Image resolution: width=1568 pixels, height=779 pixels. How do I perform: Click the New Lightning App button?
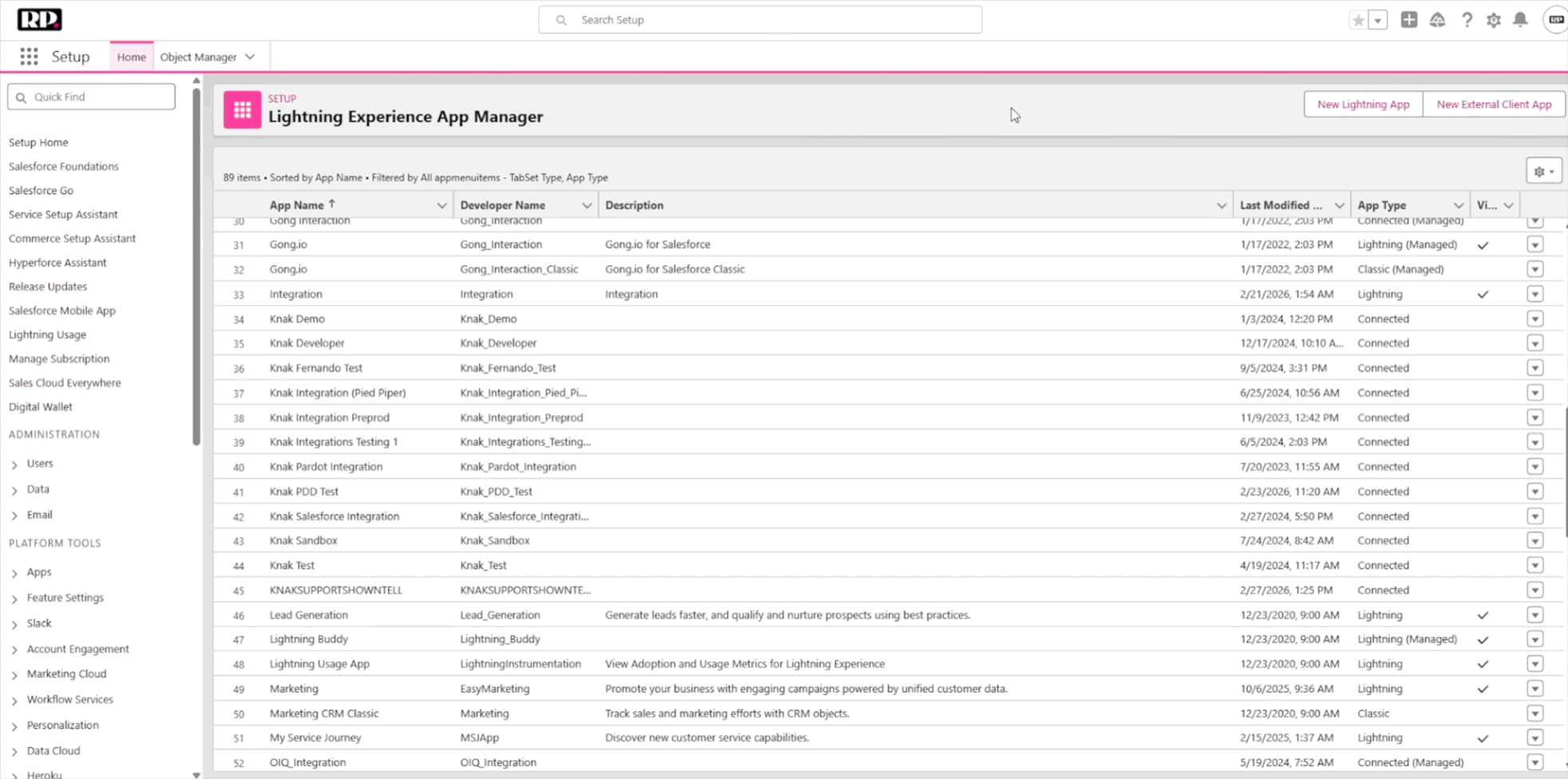1363,104
